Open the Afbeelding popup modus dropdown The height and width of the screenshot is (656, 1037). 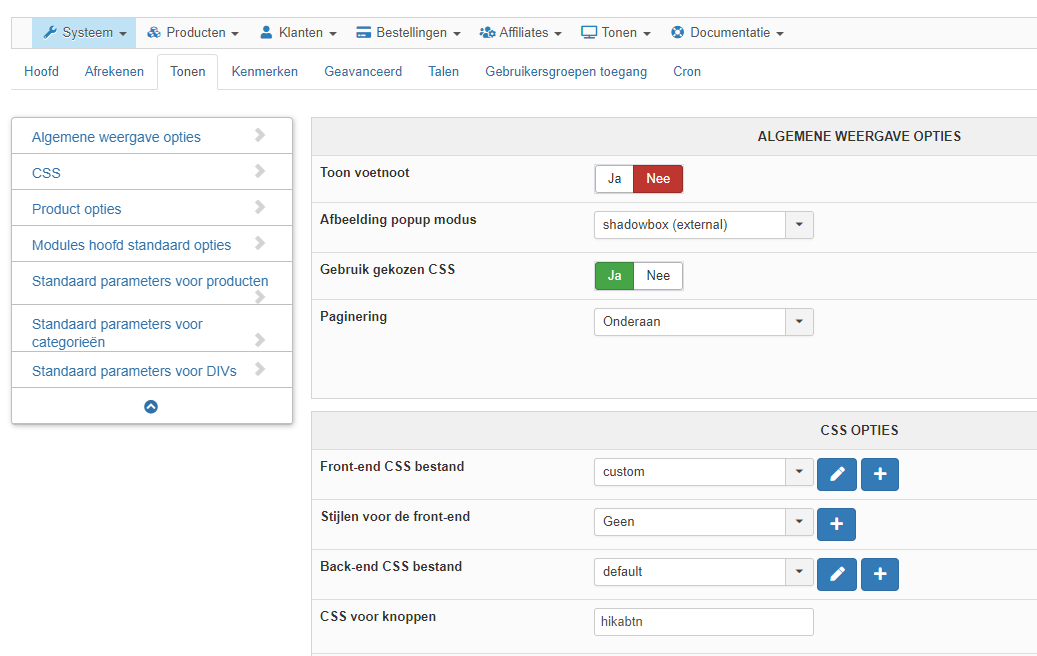tap(704, 225)
